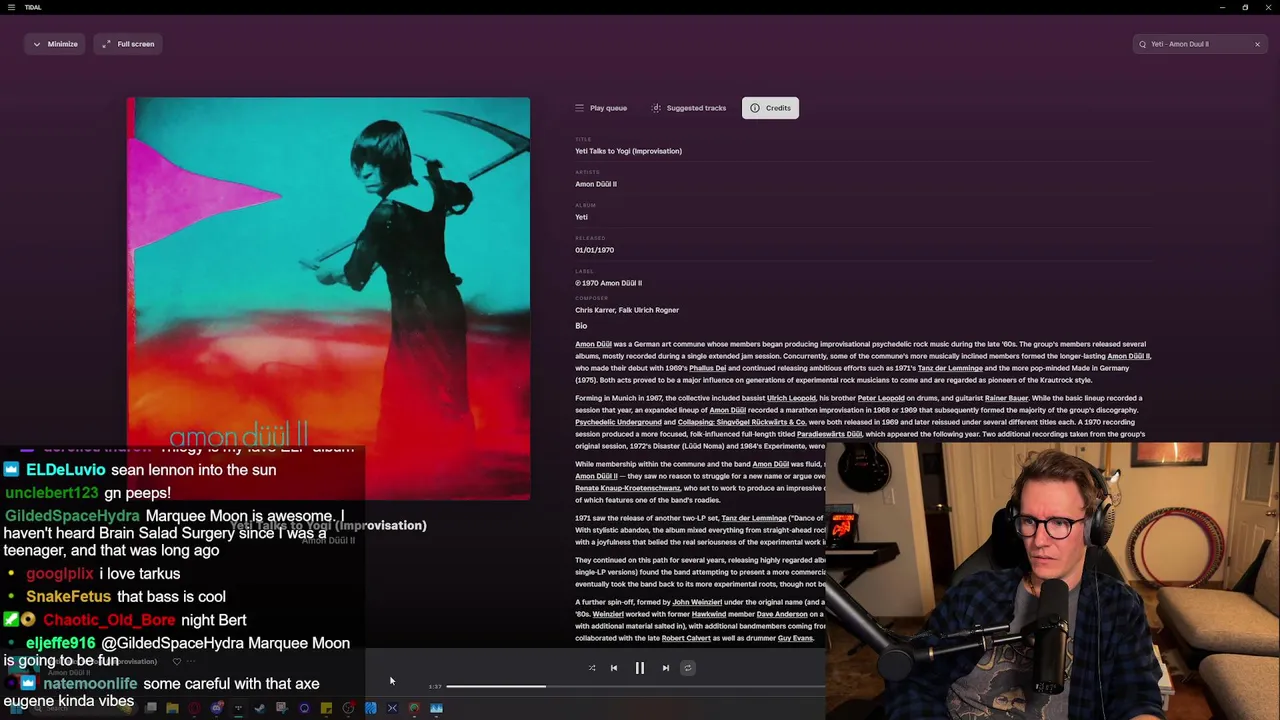The width and height of the screenshot is (1280, 720).
Task: Open the Dave Anderson link
Action: coord(781,614)
